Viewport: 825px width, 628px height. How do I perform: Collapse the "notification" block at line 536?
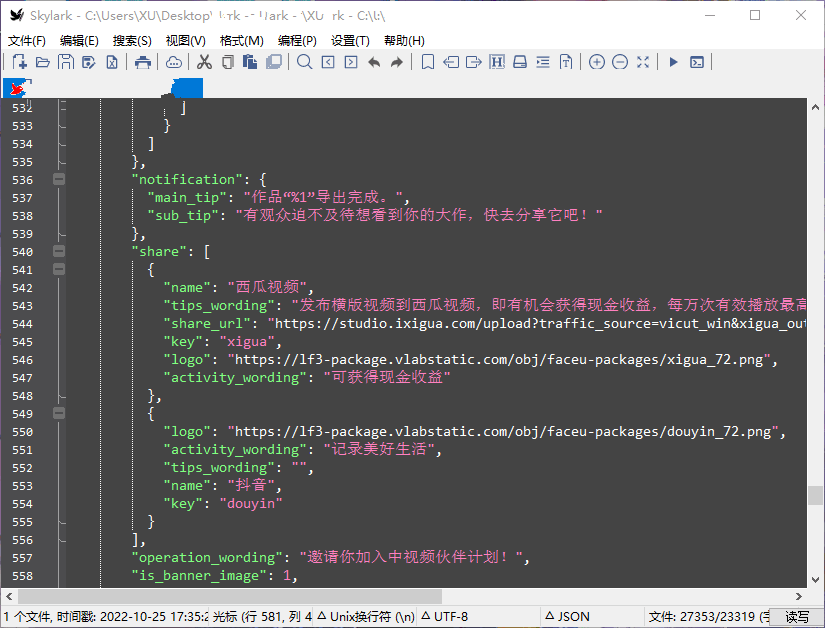(x=59, y=179)
